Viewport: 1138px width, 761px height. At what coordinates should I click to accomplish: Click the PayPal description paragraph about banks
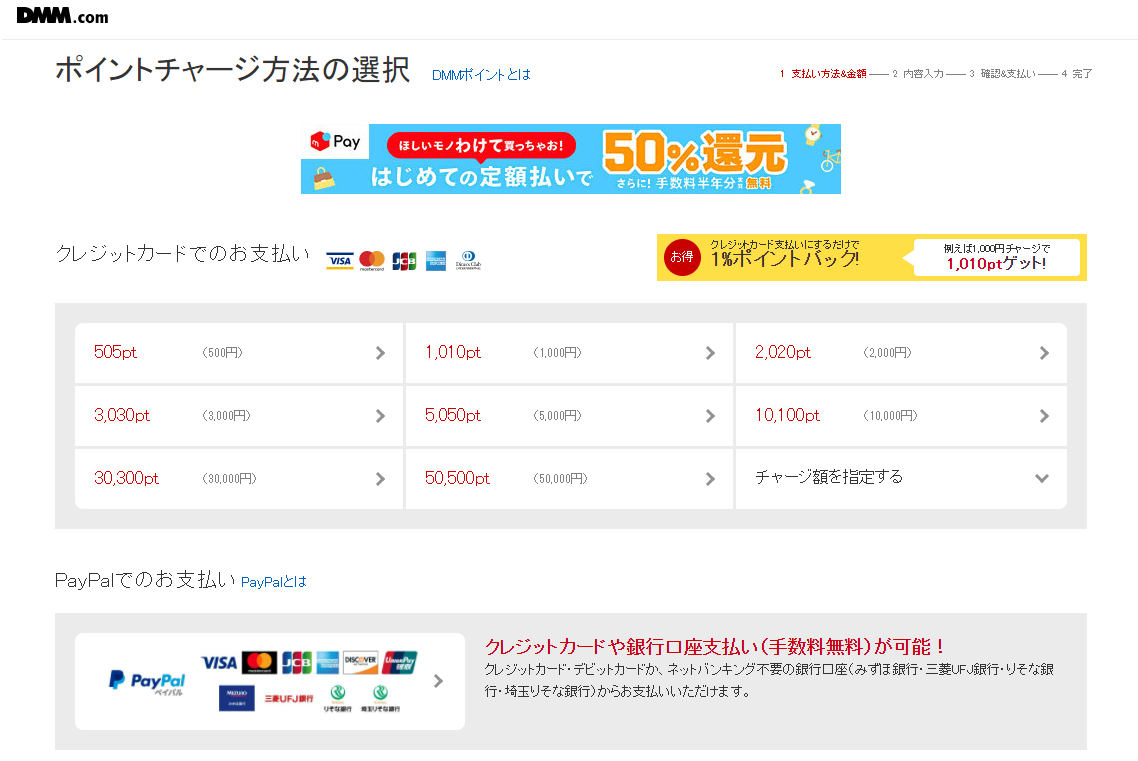769,680
